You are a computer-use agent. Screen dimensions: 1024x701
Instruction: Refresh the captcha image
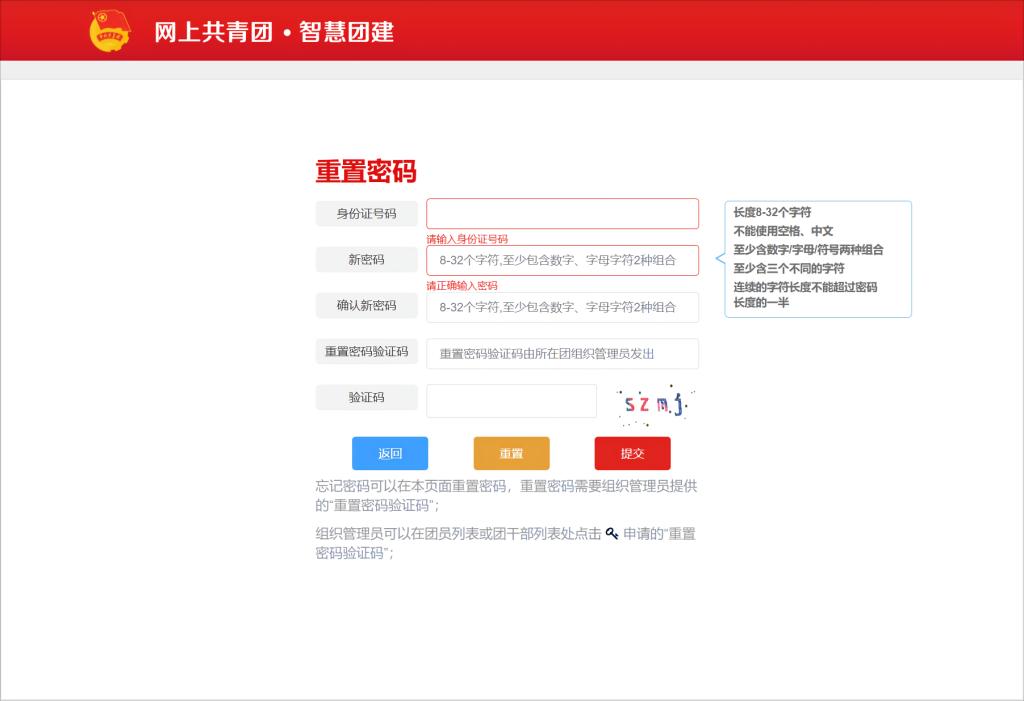pyautogui.click(x=654, y=403)
